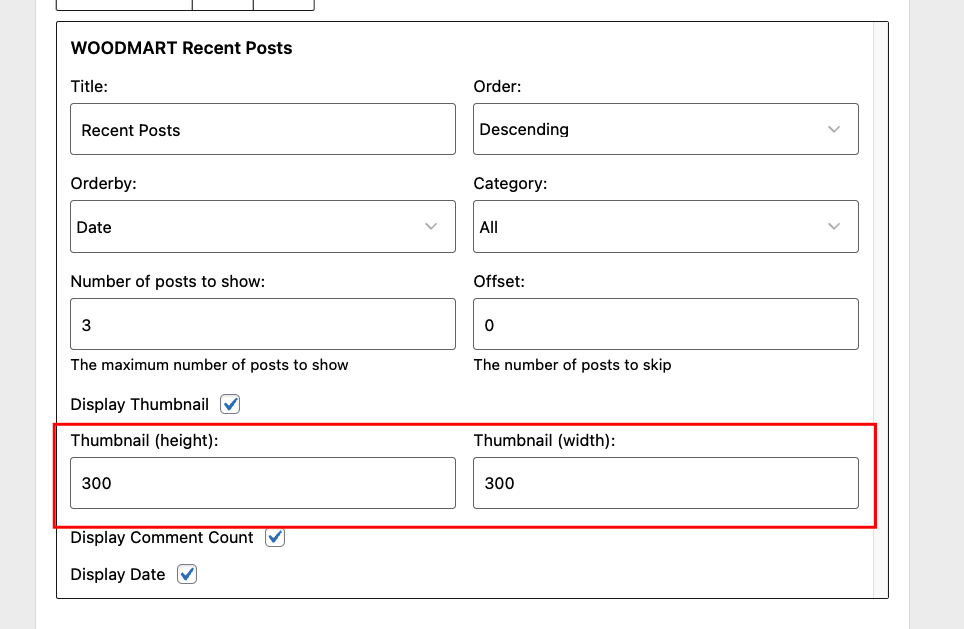Open the Orderby dropdown showing Date
The width and height of the screenshot is (964, 629).
point(263,226)
